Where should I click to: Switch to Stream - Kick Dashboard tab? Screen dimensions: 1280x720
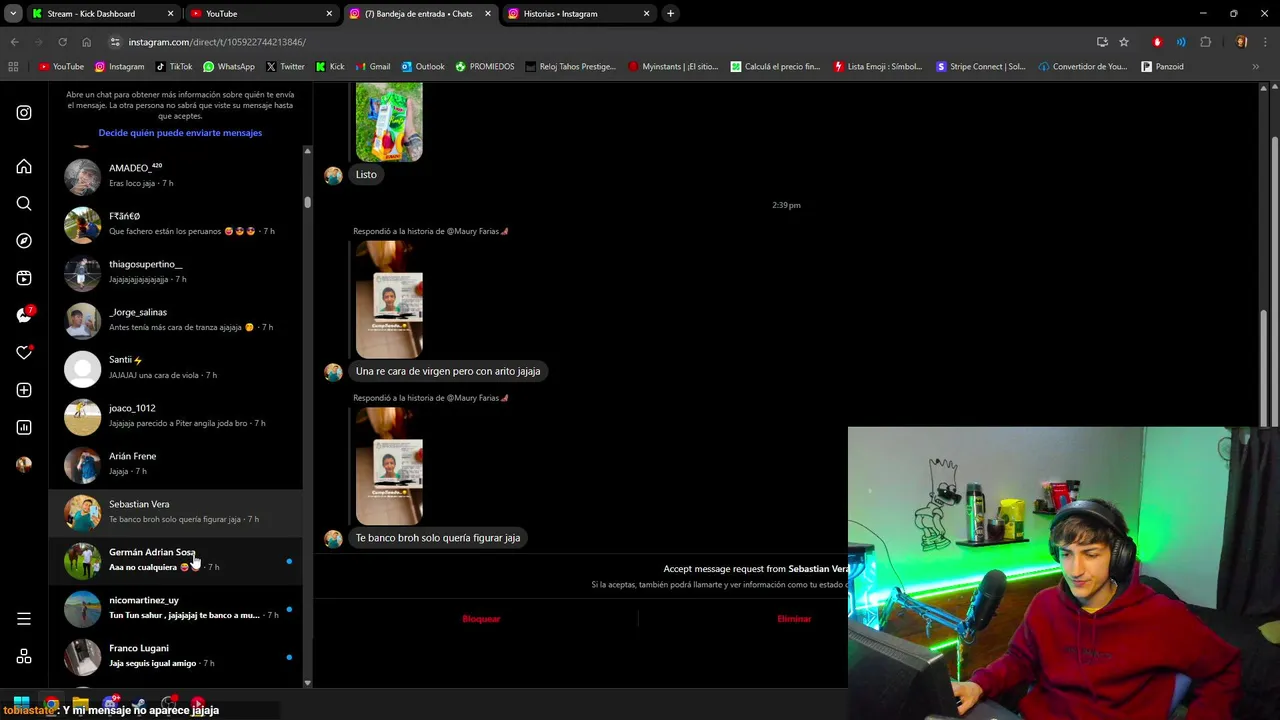tap(103, 14)
